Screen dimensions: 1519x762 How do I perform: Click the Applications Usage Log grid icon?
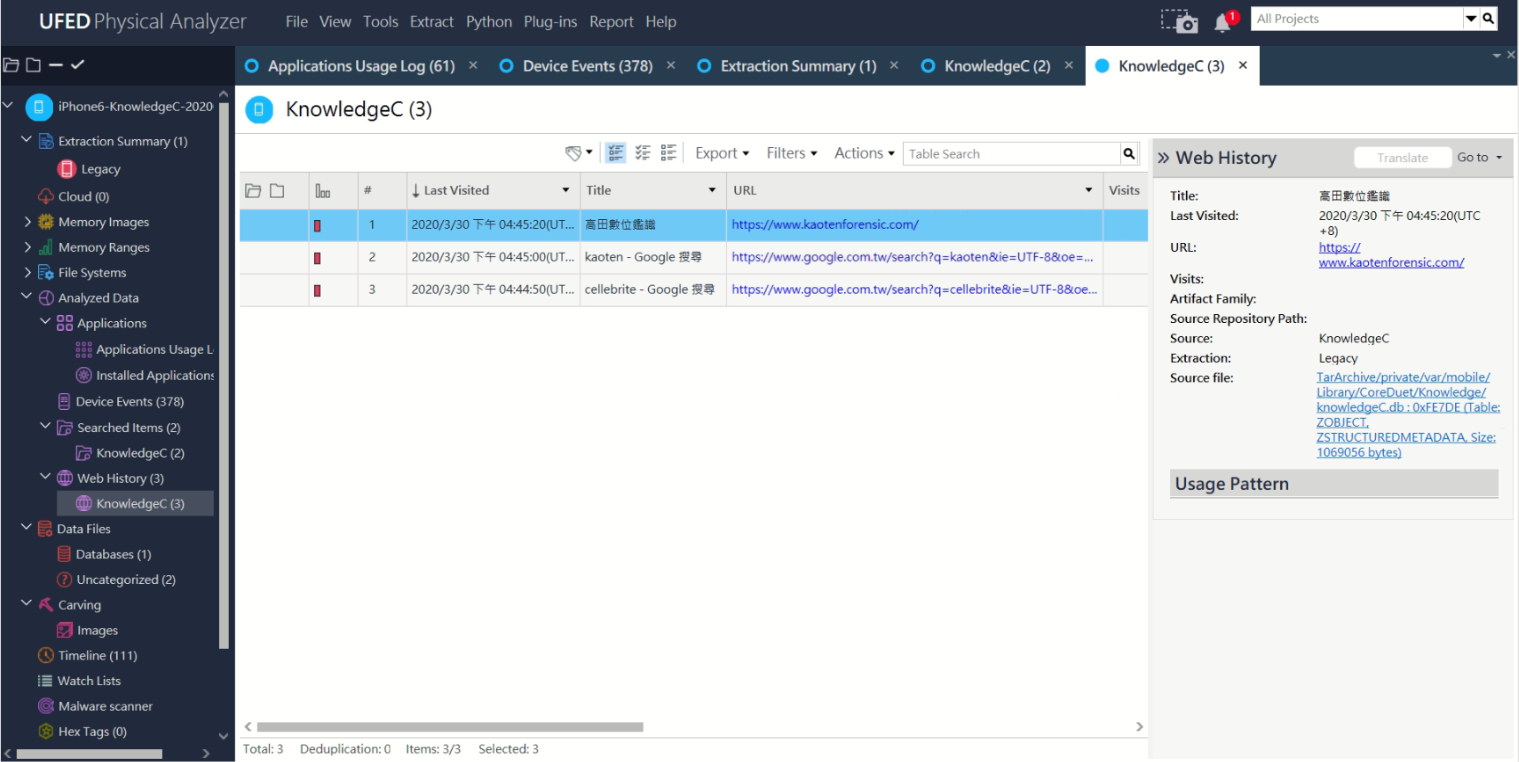pos(84,349)
